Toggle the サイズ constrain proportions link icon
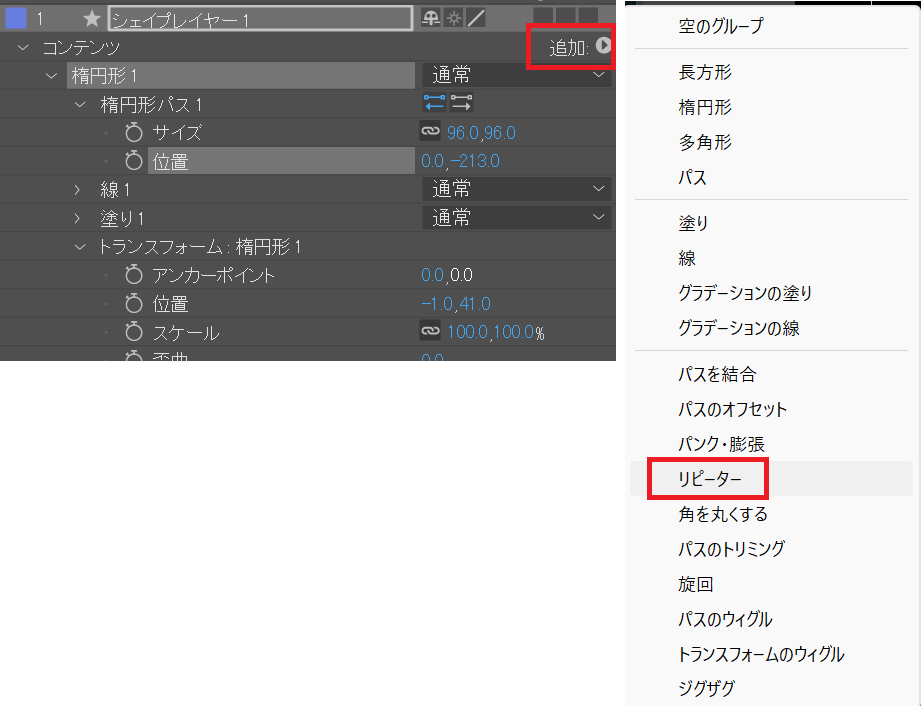 coord(430,131)
